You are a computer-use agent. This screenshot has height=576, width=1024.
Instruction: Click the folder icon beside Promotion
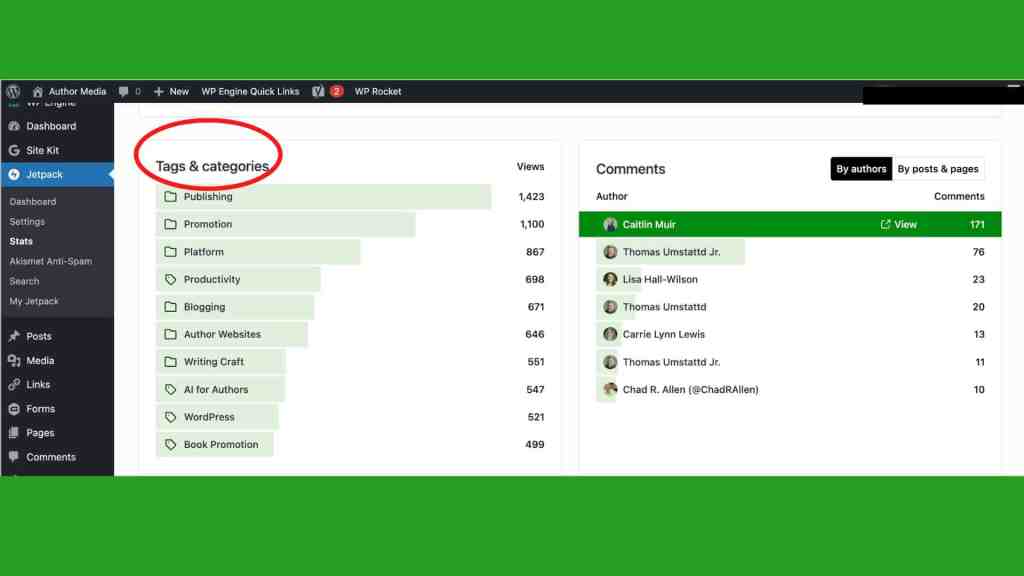[x=170, y=224]
